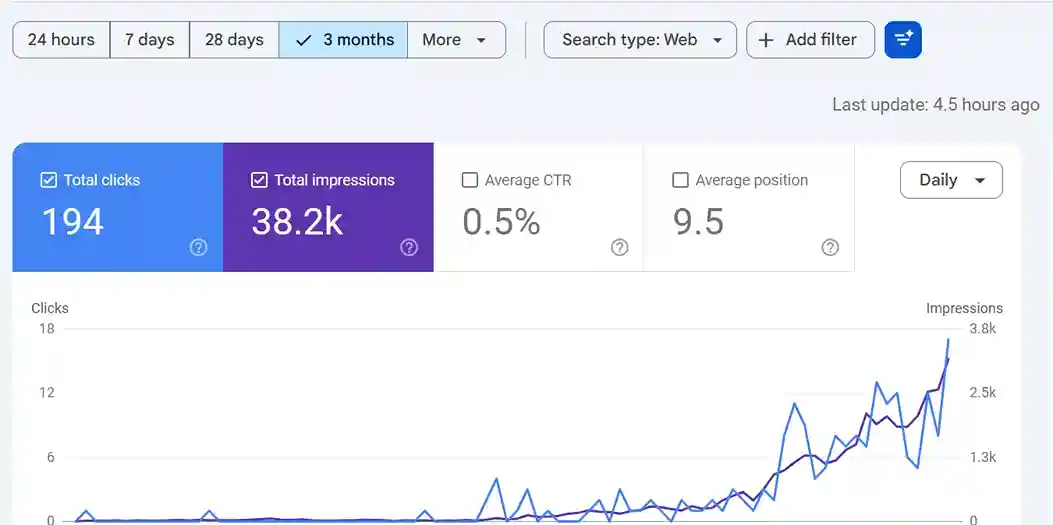Click the Impressions axis label
The width and height of the screenshot is (1053, 525).
point(964,308)
